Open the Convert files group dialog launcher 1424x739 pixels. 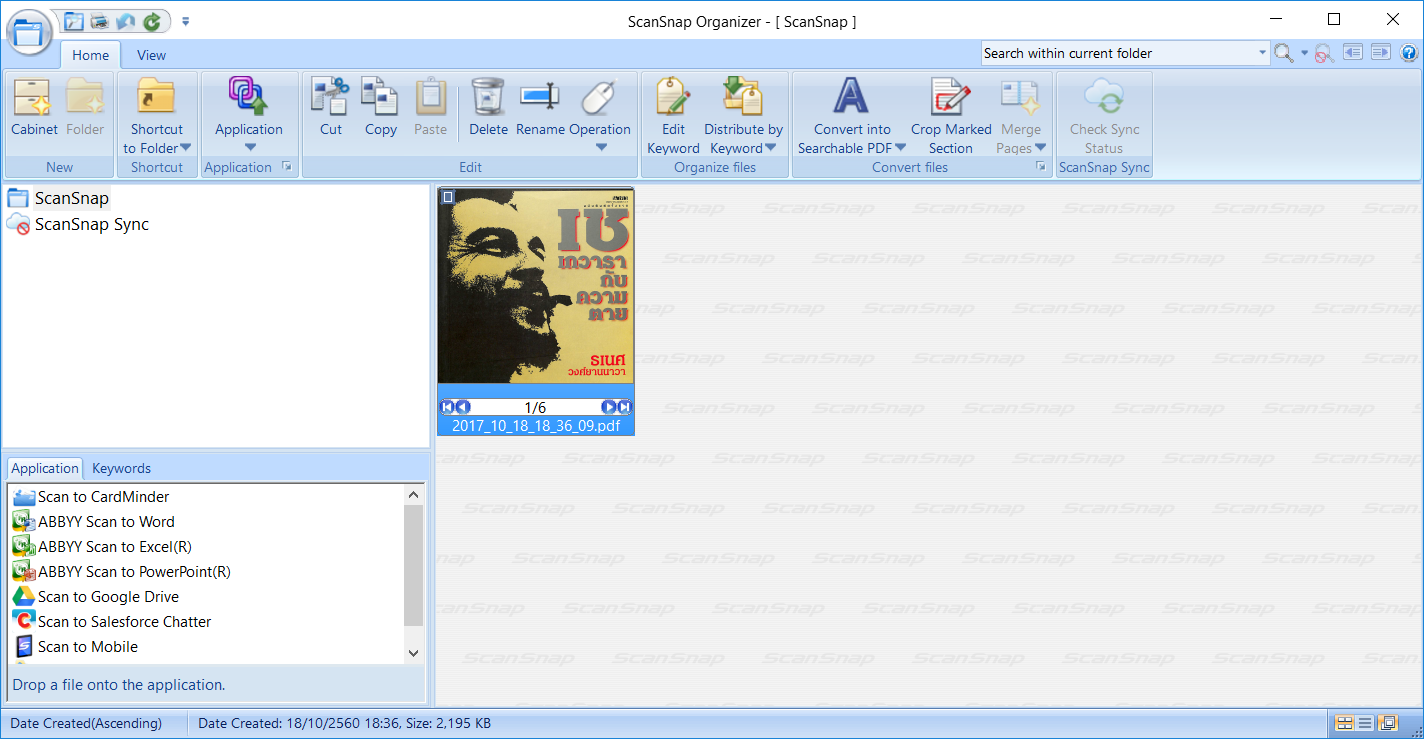[x=1041, y=167]
